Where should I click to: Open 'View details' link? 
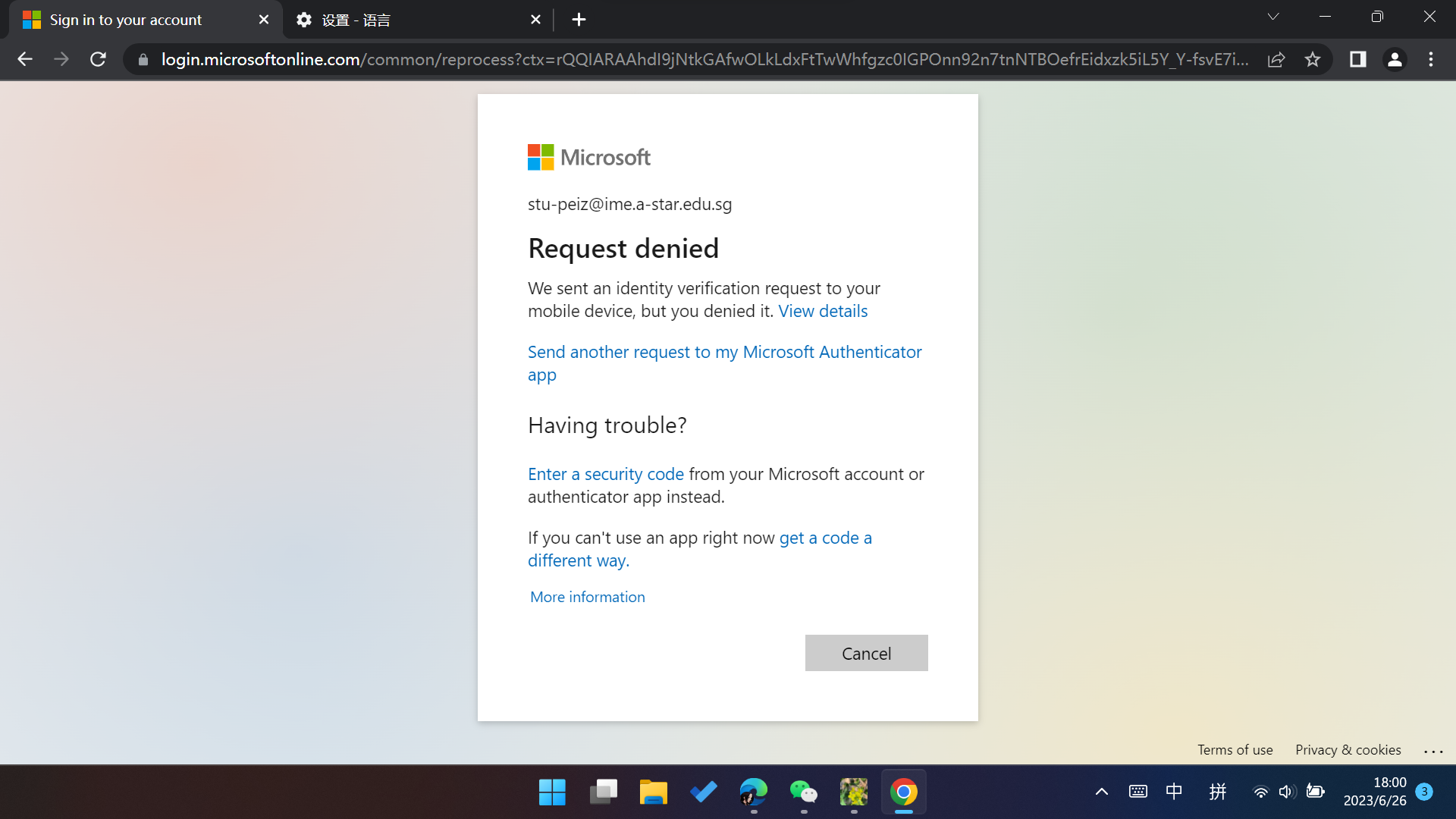tap(823, 311)
